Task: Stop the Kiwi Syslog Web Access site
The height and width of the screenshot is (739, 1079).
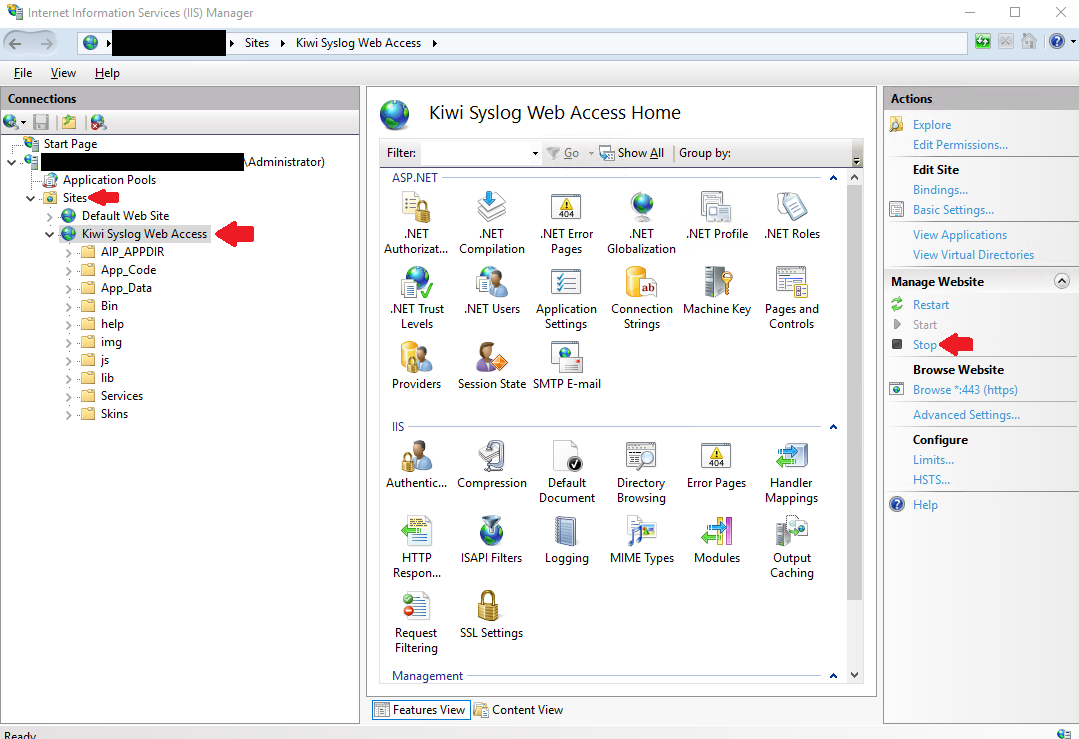Action: 924,344
